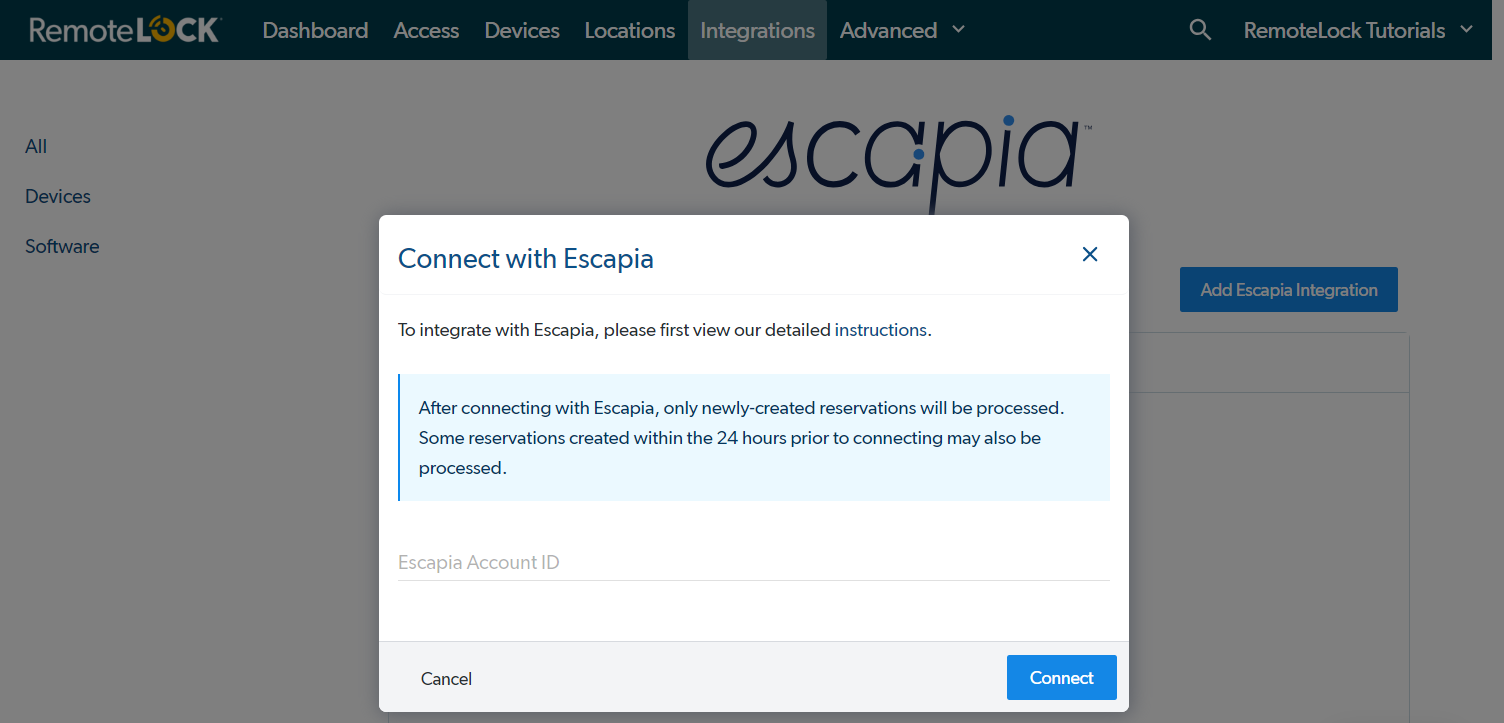Focus the Escapia Account ID field
Screen dimensions: 1504x723
click(753, 562)
